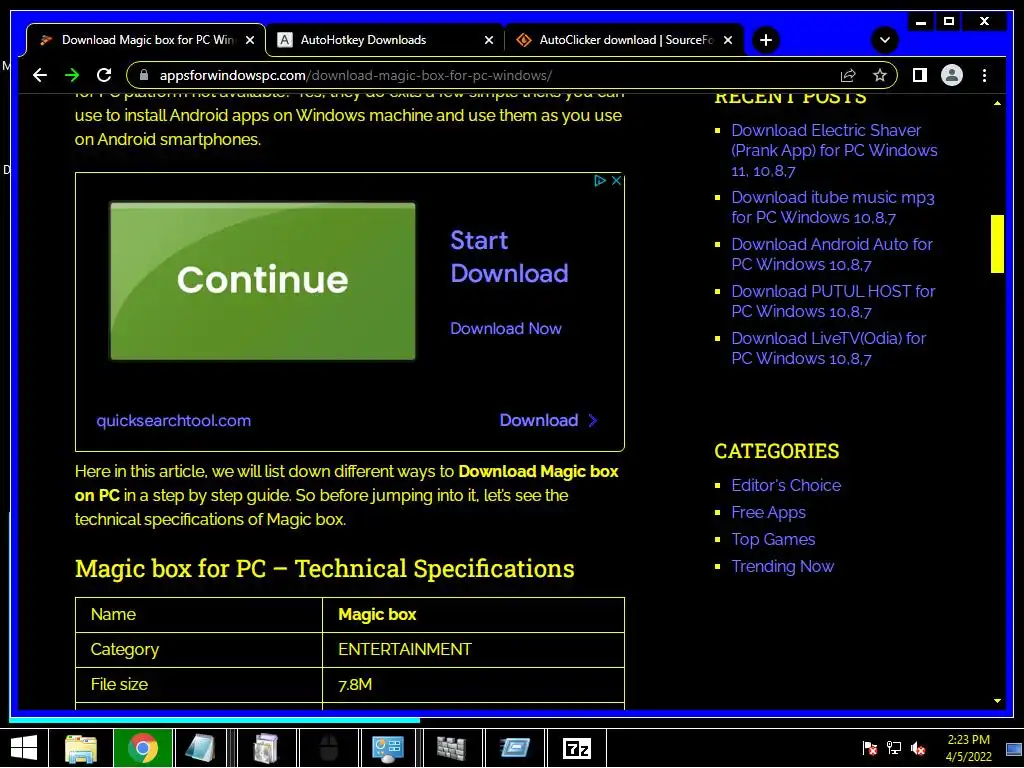This screenshot has height=768, width=1024.
Task: Select the Magic box table cell
Action: 473,615
